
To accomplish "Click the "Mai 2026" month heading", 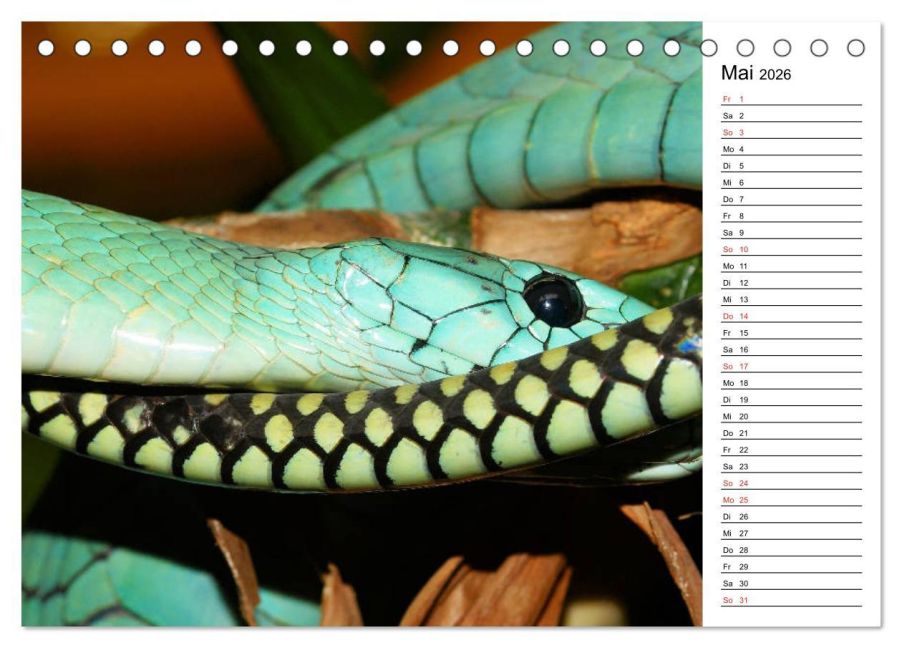I will pos(756,74).
